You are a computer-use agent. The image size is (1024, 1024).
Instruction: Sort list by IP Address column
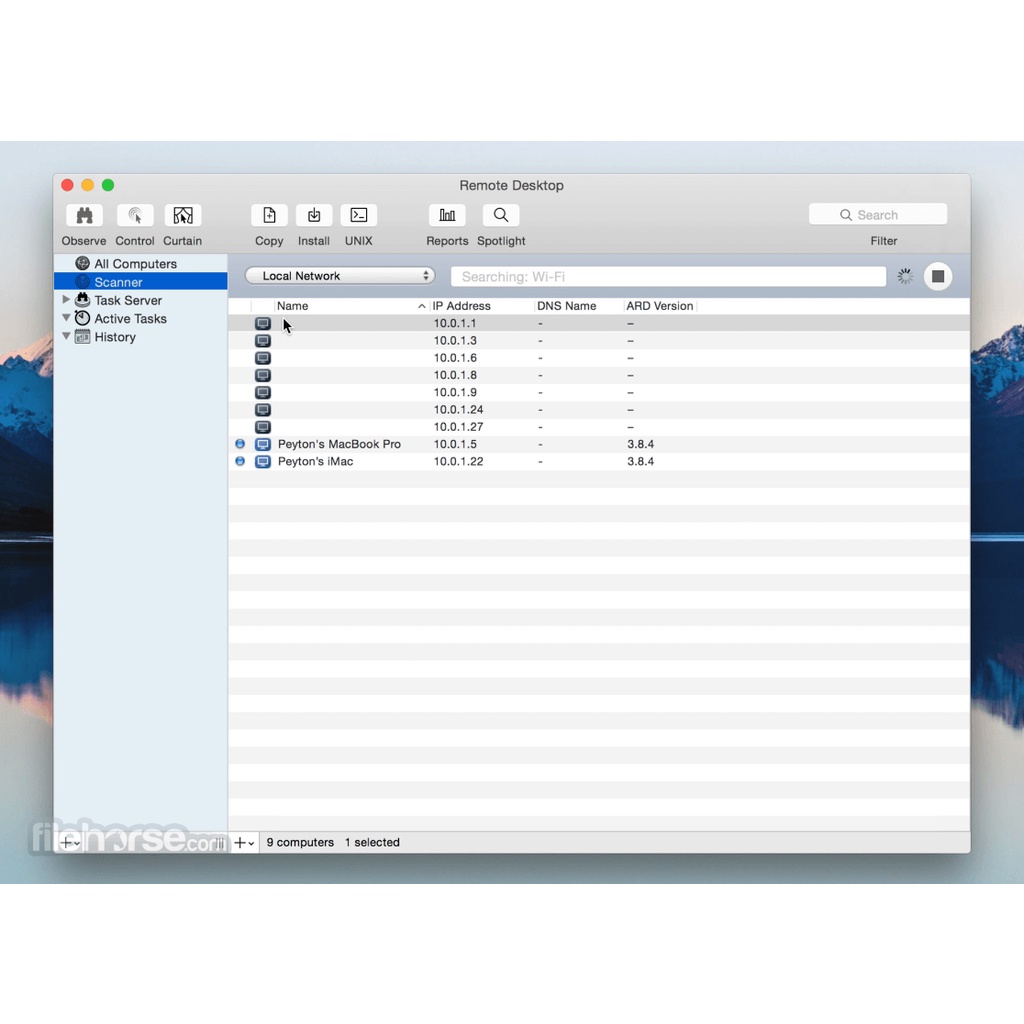(x=461, y=306)
